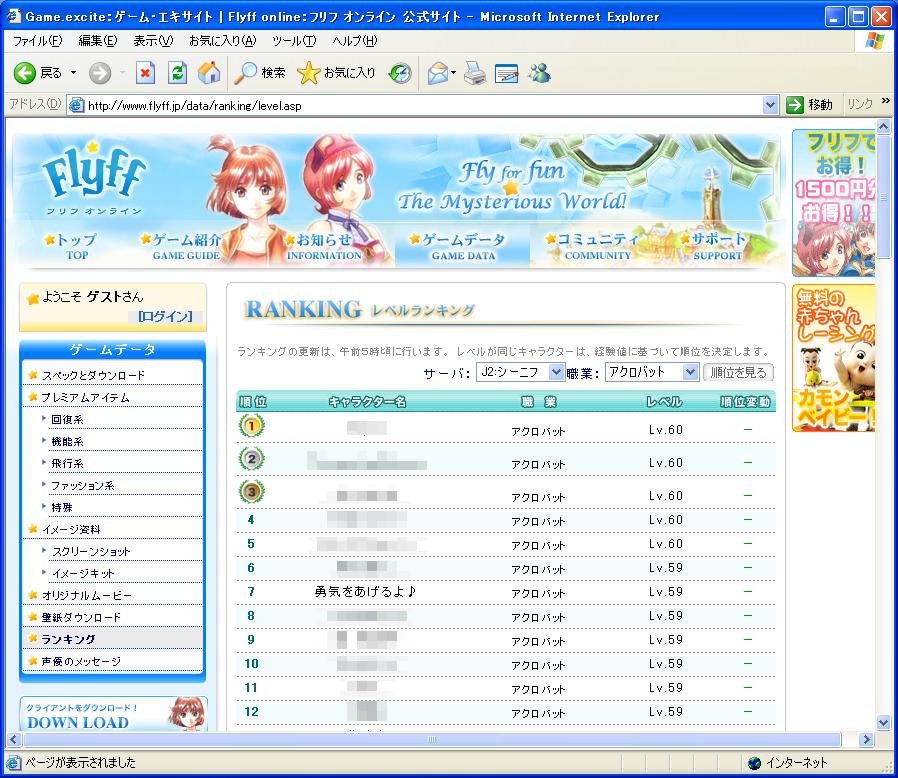The image size is (898, 778).
Task: Click the Internet Explorer title bar icon
Action: coord(14,16)
